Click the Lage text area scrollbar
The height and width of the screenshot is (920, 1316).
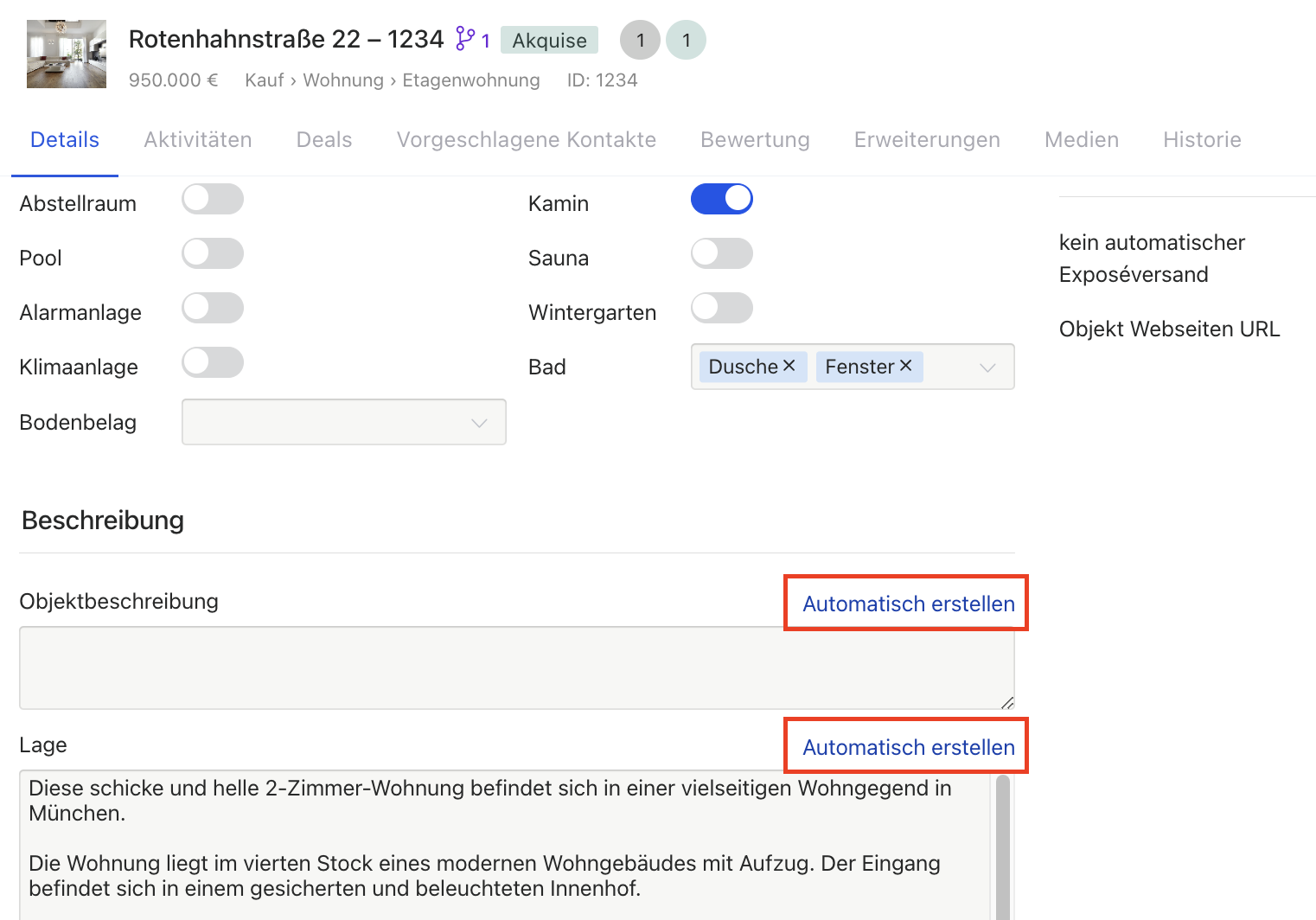pos(1002,847)
